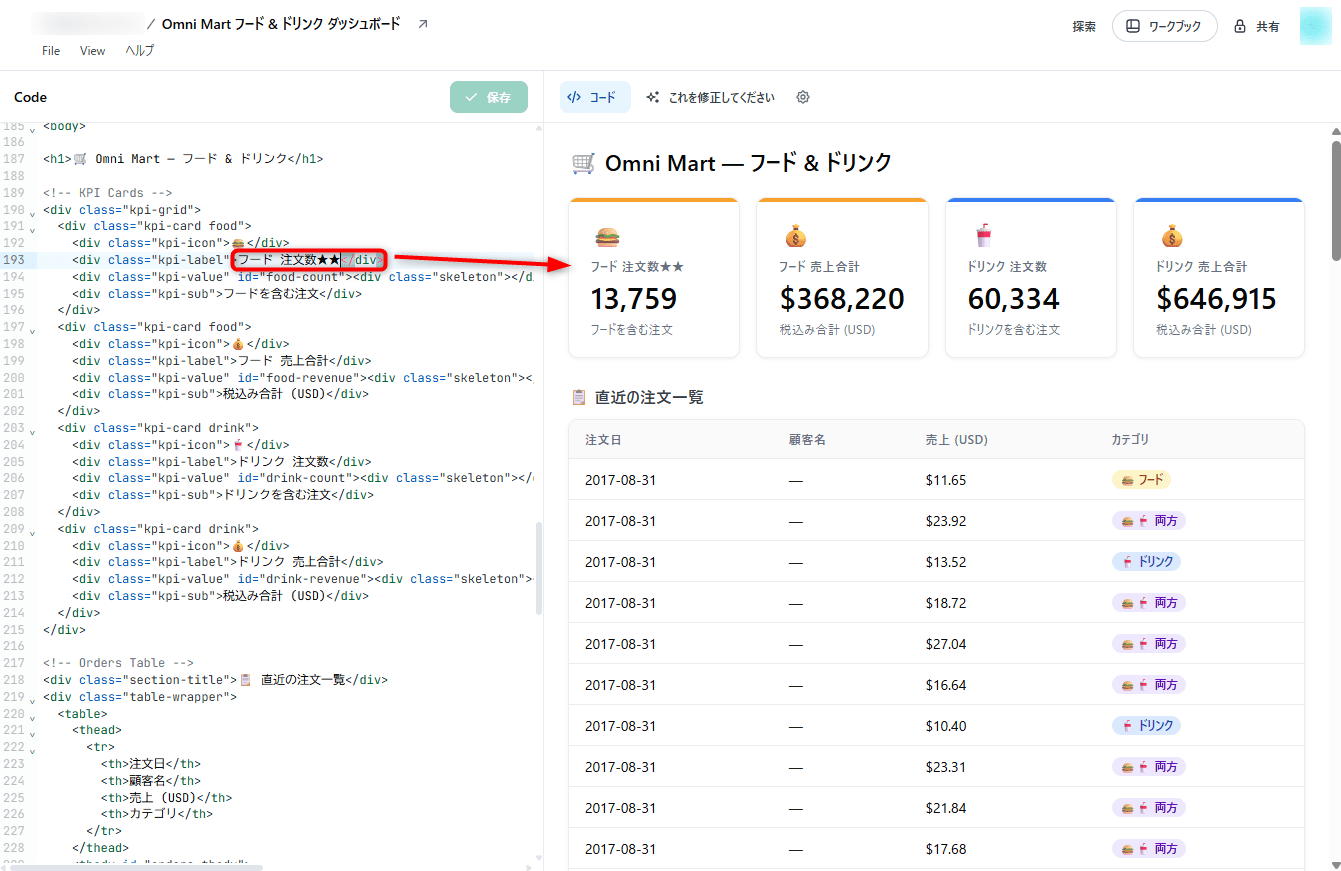Click the $368,220 KPI value
Image resolution: width=1341 pixels, height=871 pixels.
tap(842, 298)
